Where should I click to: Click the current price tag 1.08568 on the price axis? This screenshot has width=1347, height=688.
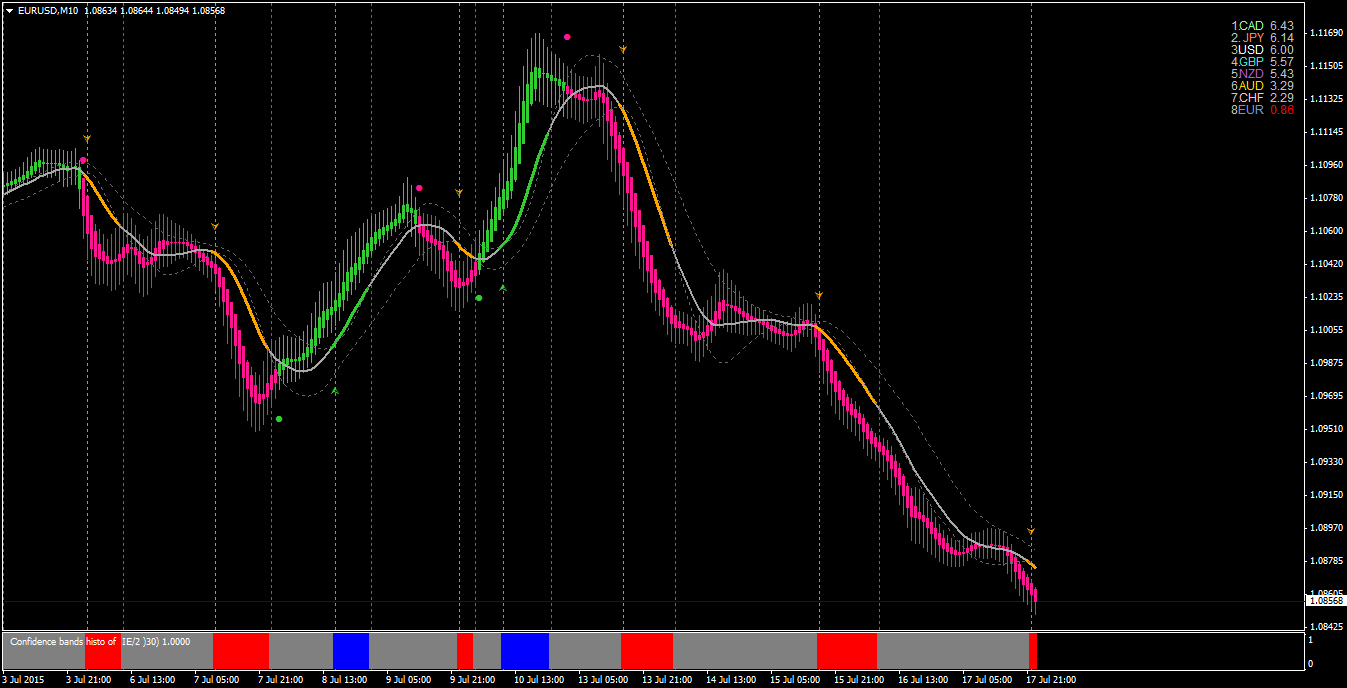click(1326, 600)
